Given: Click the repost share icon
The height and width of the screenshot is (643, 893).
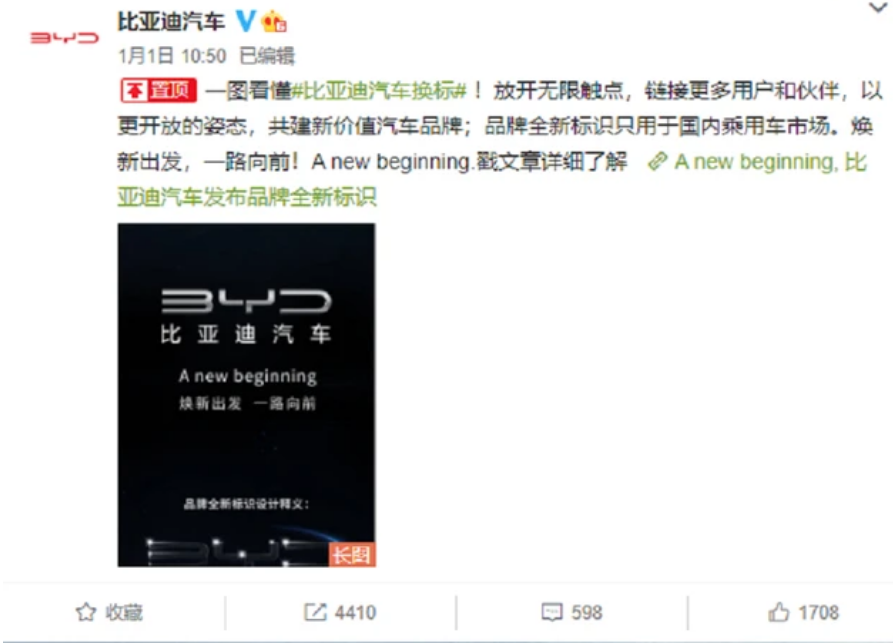Looking at the screenshot, I should (315, 612).
